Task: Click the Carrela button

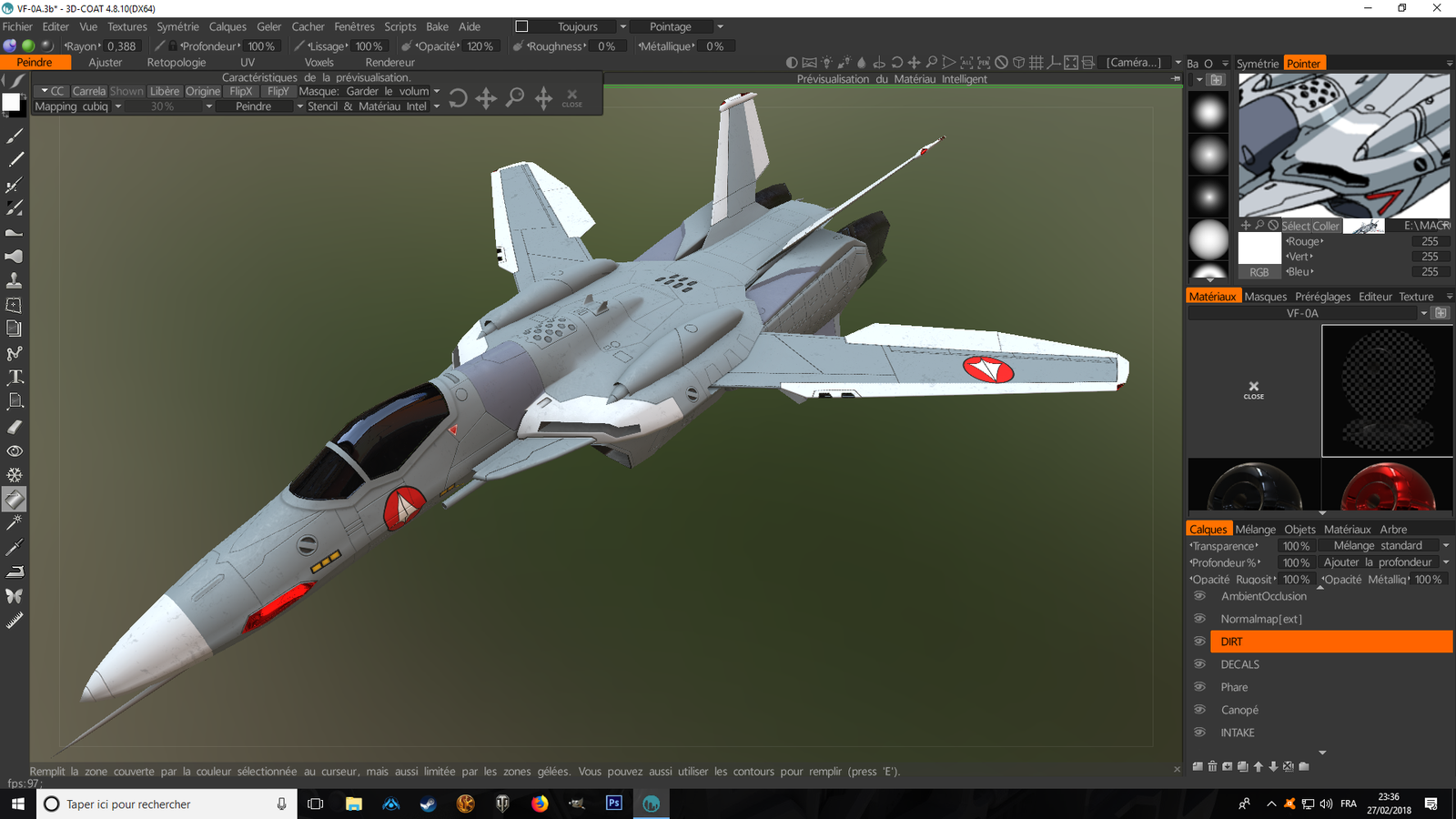Action: 89,91
